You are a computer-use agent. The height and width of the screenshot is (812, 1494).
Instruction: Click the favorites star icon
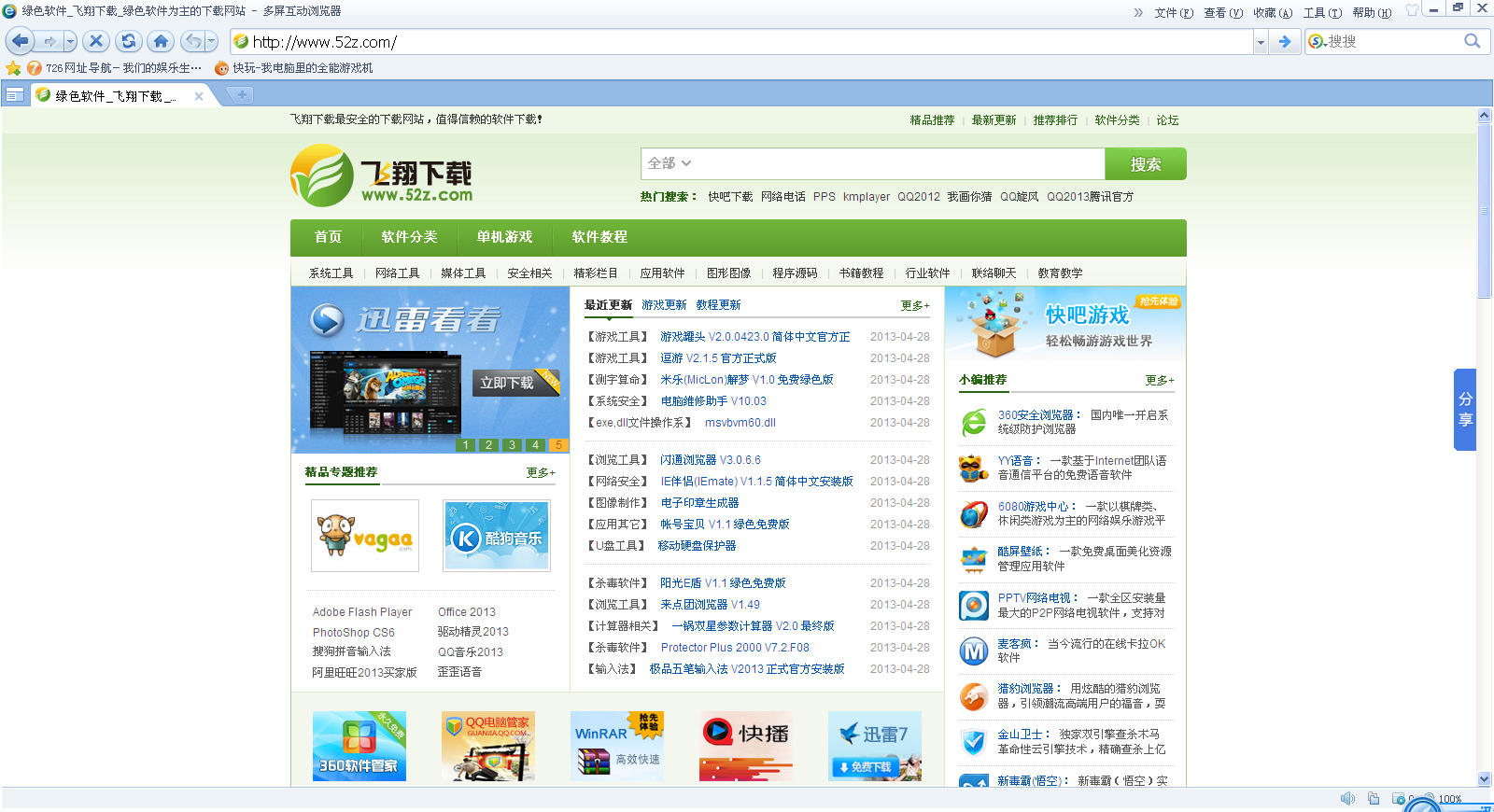pos(13,68)
